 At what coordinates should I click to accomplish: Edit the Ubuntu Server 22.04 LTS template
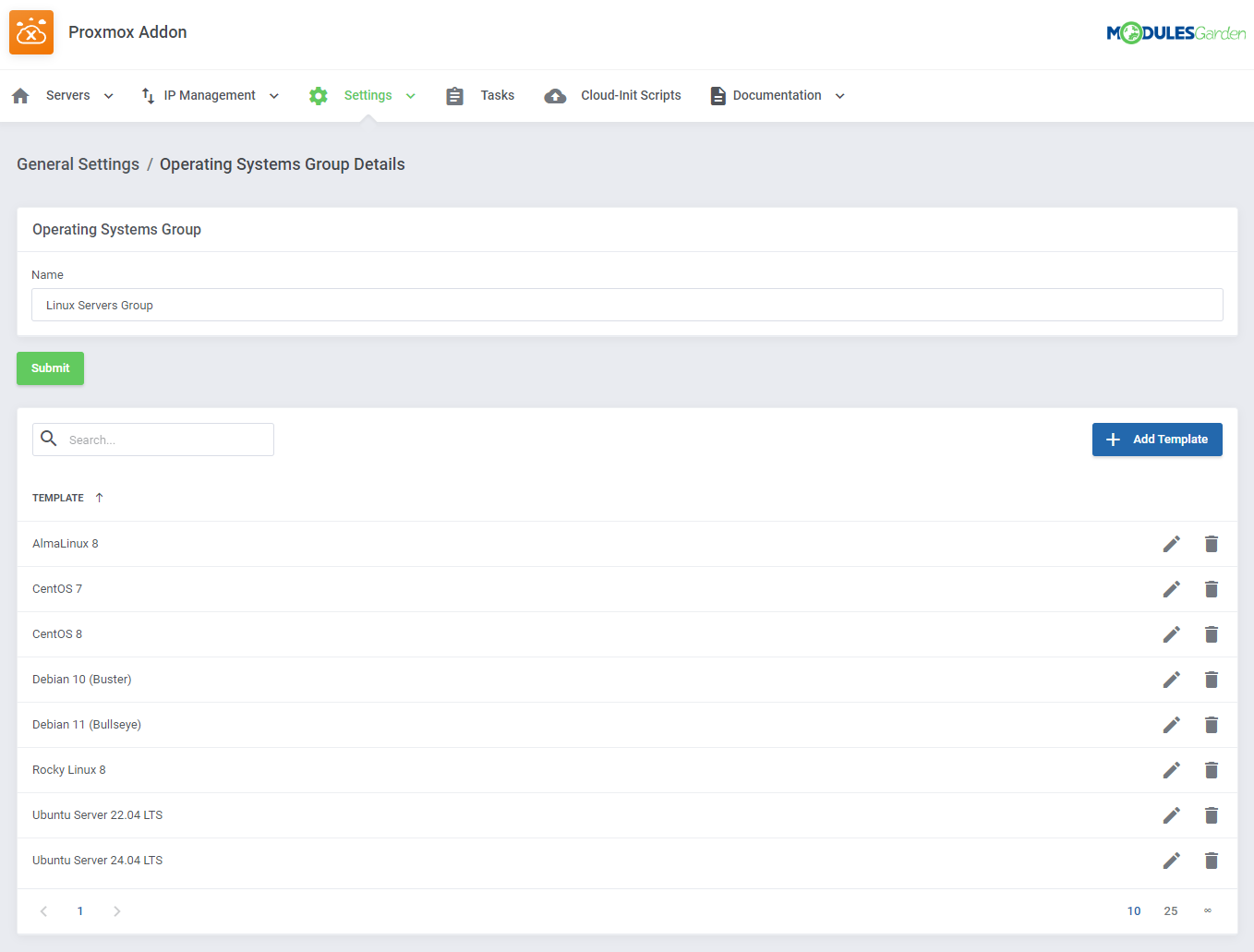(x=1171, y=815)
